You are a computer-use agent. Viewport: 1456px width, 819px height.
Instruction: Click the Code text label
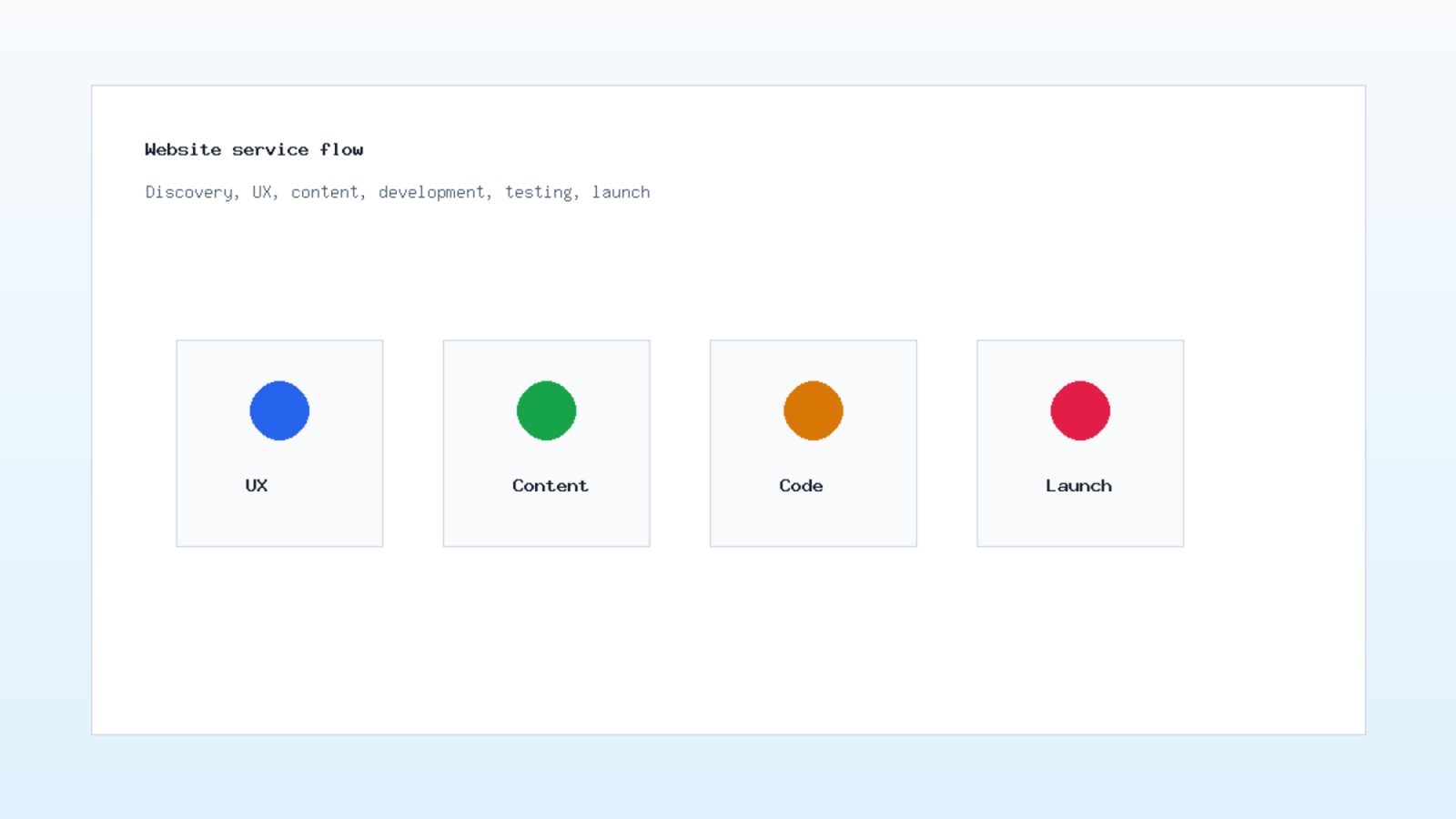pyautogui.click(x=801, y=486)
